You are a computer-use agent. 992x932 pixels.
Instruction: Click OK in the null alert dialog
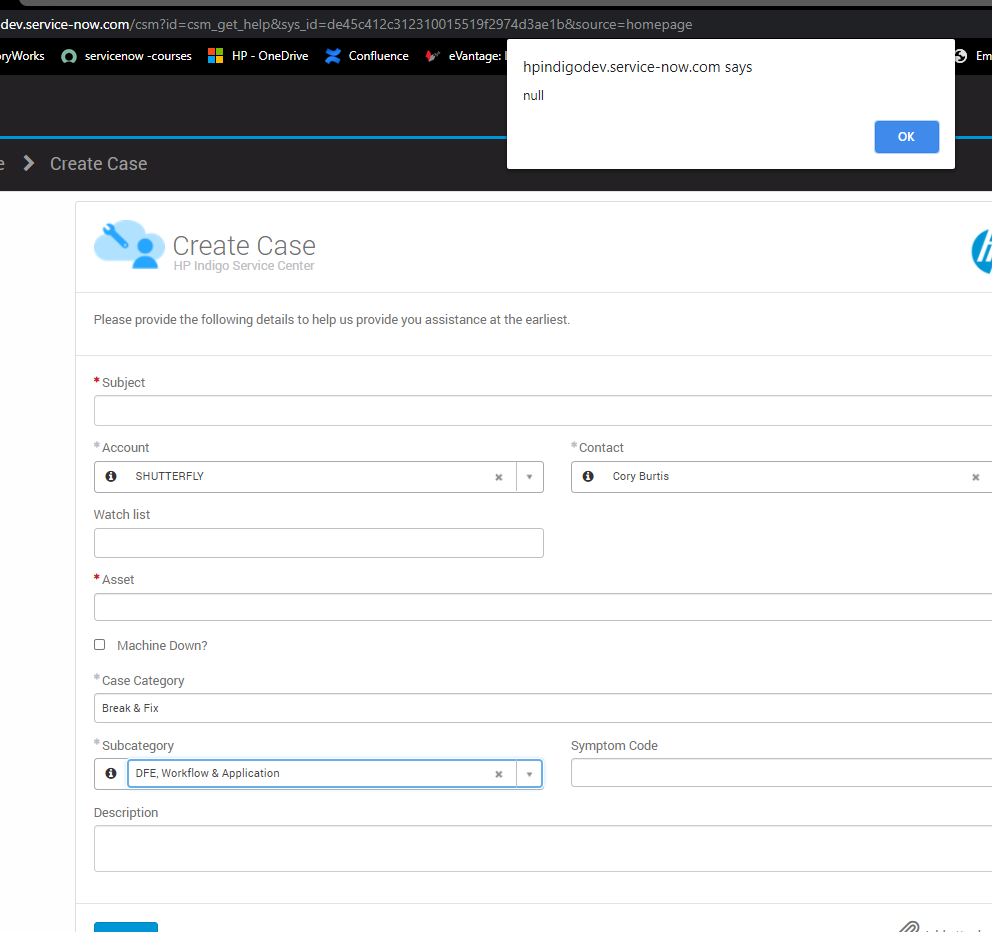(906, 137)
